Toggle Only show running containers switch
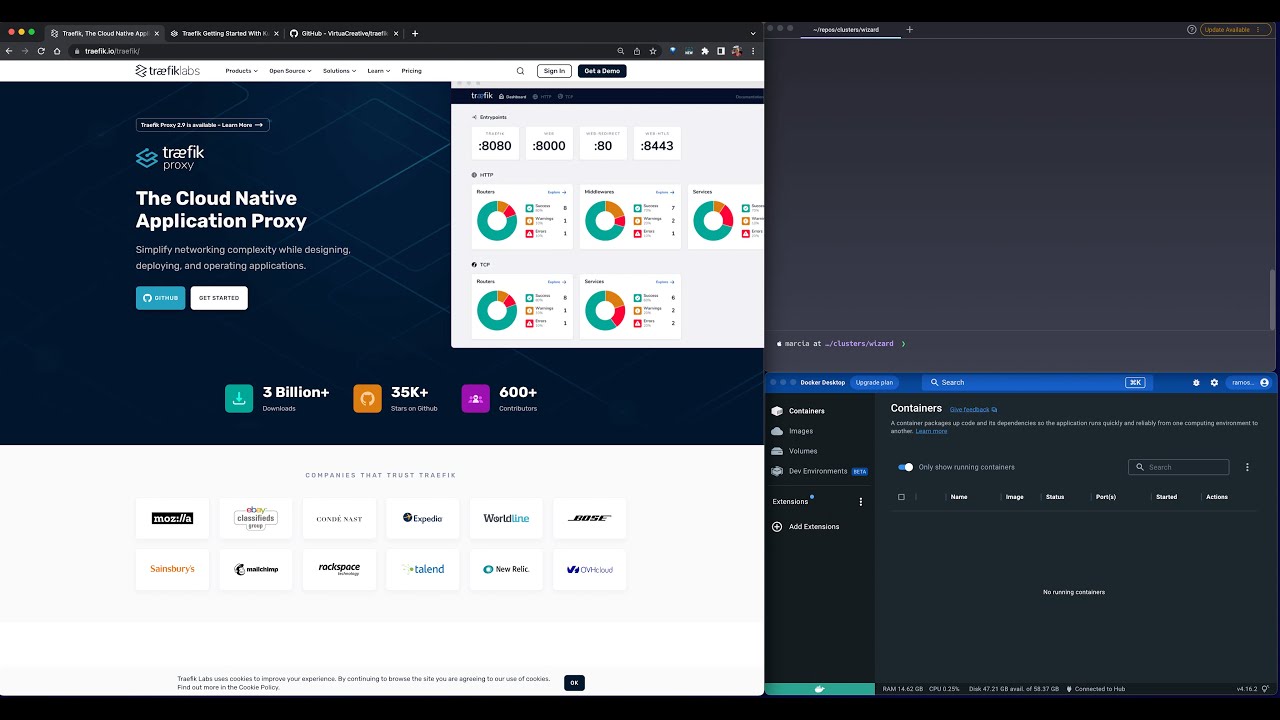1280x720 pixels. tap(905, 467)
